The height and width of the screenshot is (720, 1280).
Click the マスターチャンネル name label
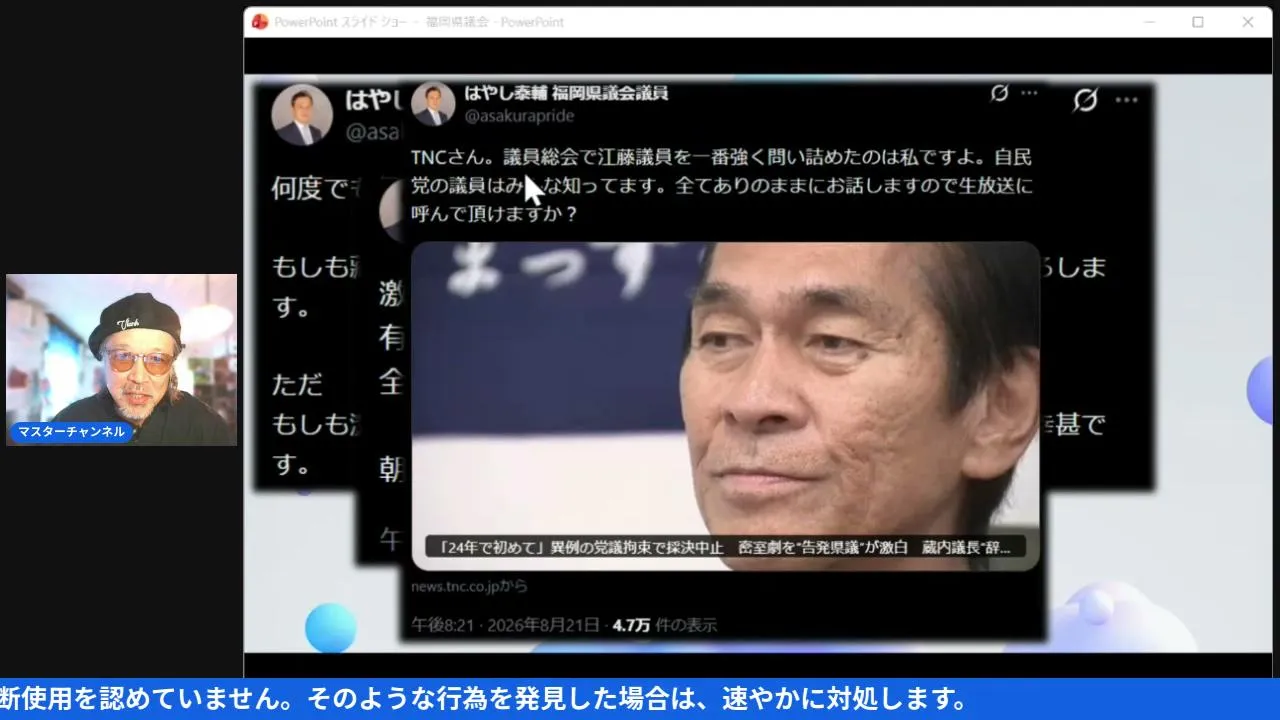72,432
